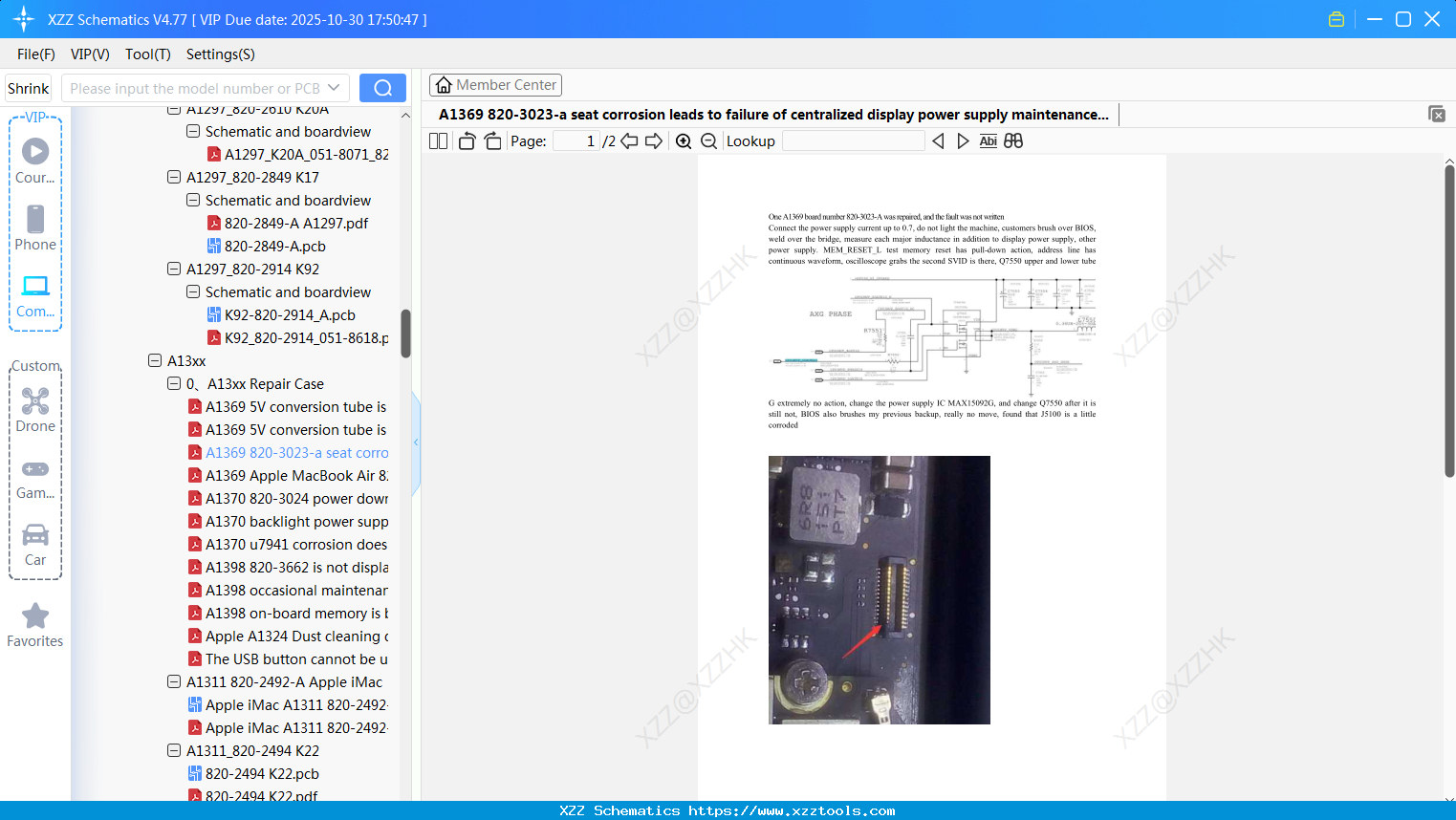The width and height of the screenshot is (1456, 820).
Task: Open A1297_K20A_051-8071 PDF file
Action: (x=298, y=154)
